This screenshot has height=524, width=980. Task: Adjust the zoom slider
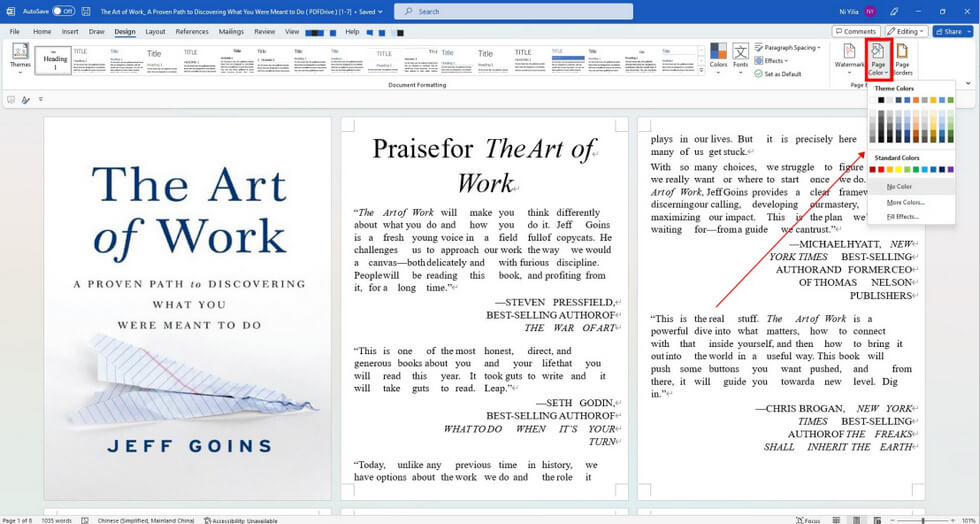[x=923, y=520]
